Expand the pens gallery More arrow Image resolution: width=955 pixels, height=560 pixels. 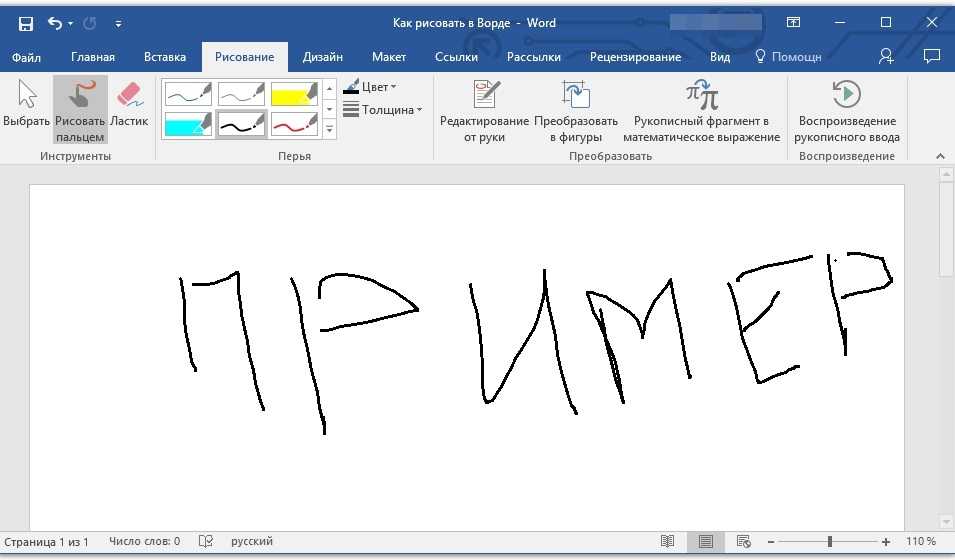330,130
